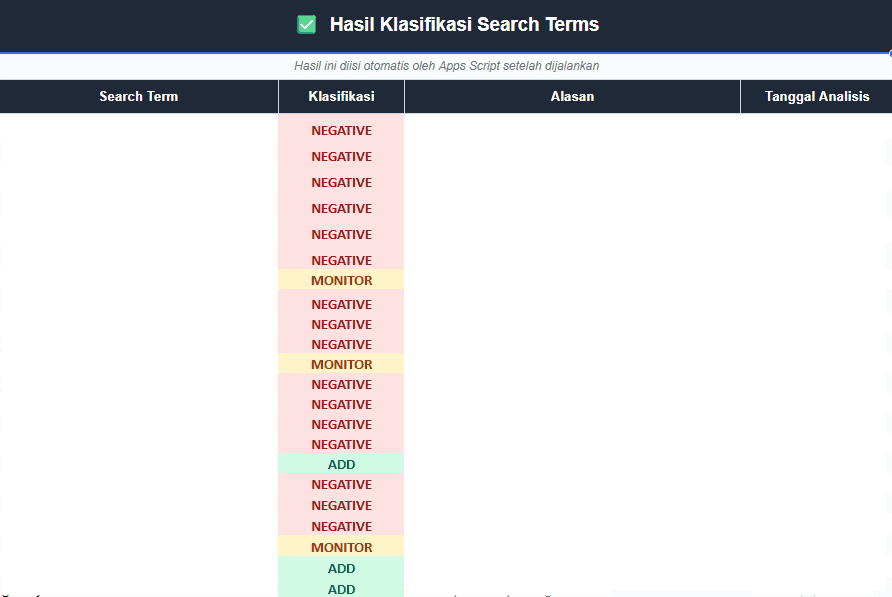Select the 'Klasifikasi' column header
Viewport: 892px width, 597px height.
tap(341, 96)
